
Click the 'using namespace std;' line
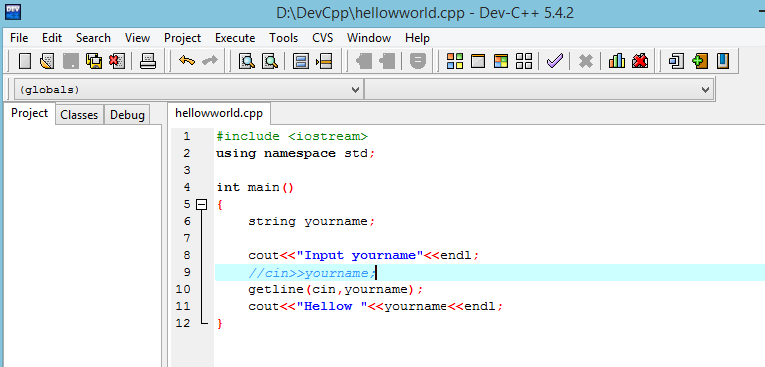tap(296, 153)
